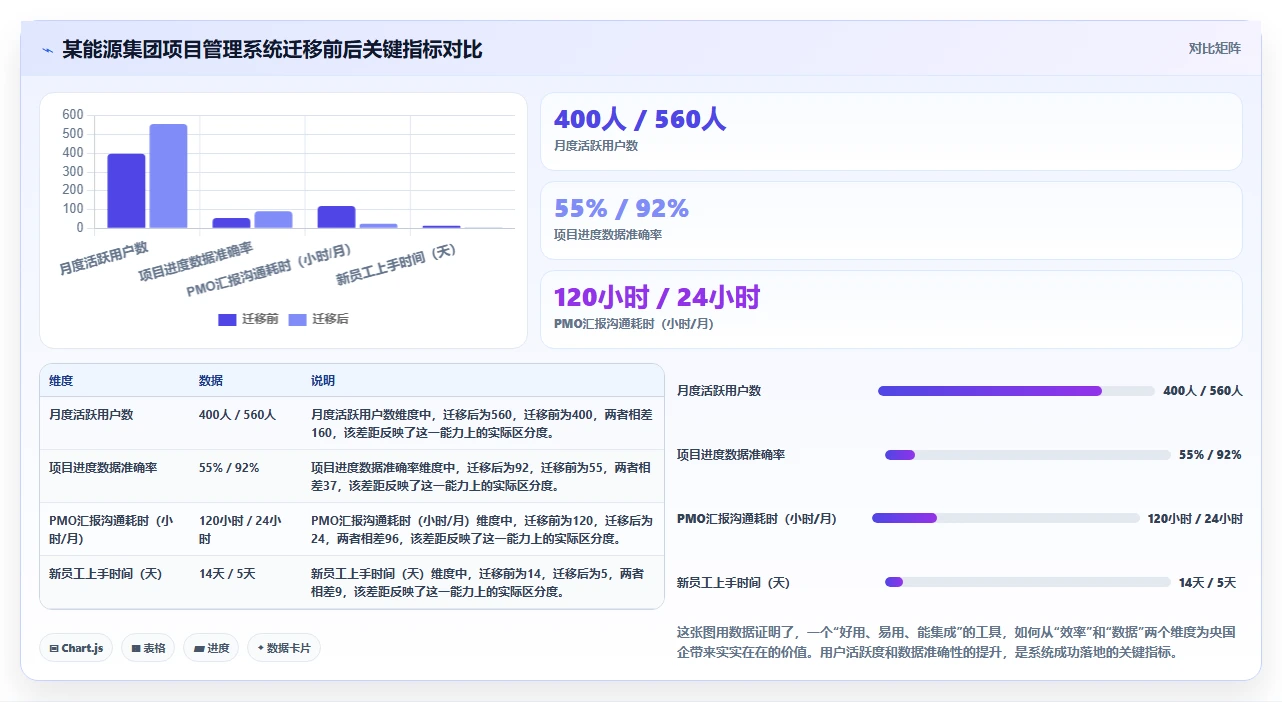Click the 400人 / 560人 stat card
This screenshot has height=702, width=1282.
tap(891, 132)
